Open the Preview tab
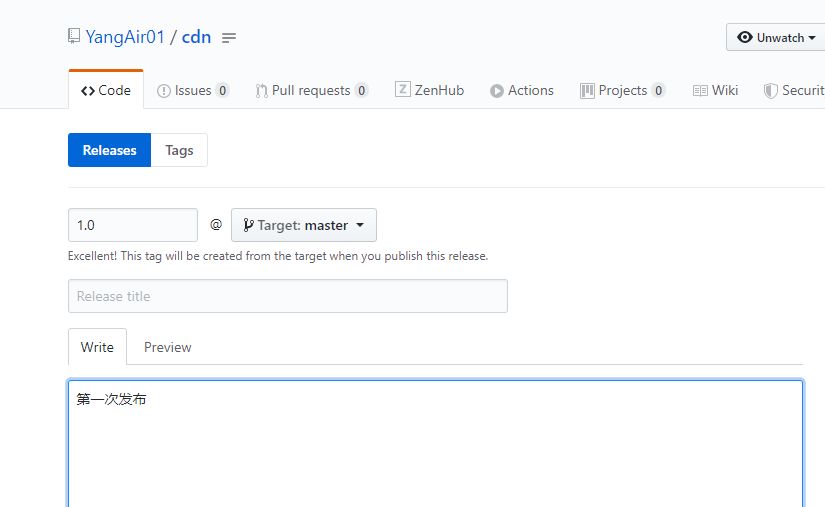The image size is (825, 507). click(x=167, y=347)
